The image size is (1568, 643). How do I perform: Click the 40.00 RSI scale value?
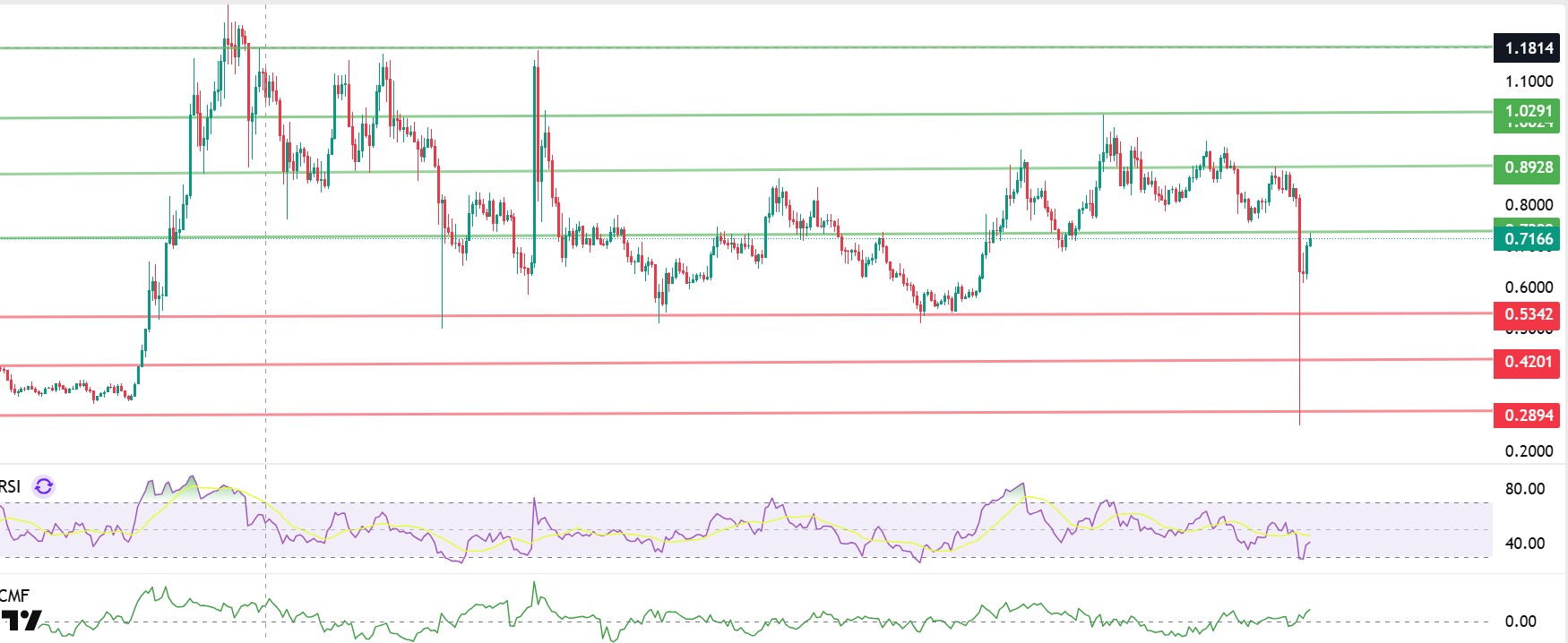tap(1524, 544)
